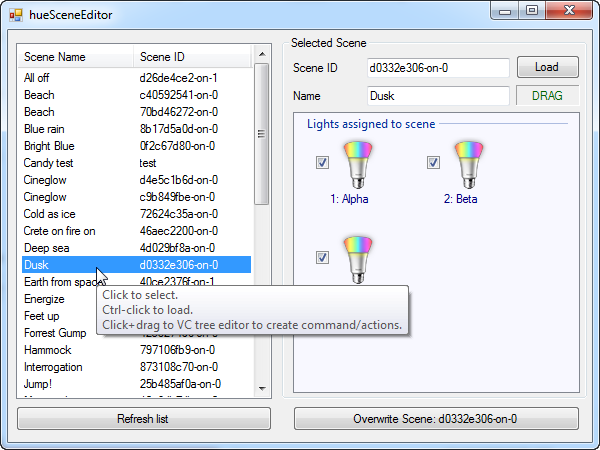
Task: Click scene ID d26de4ce2-on-1
Action: coord(178,78)
